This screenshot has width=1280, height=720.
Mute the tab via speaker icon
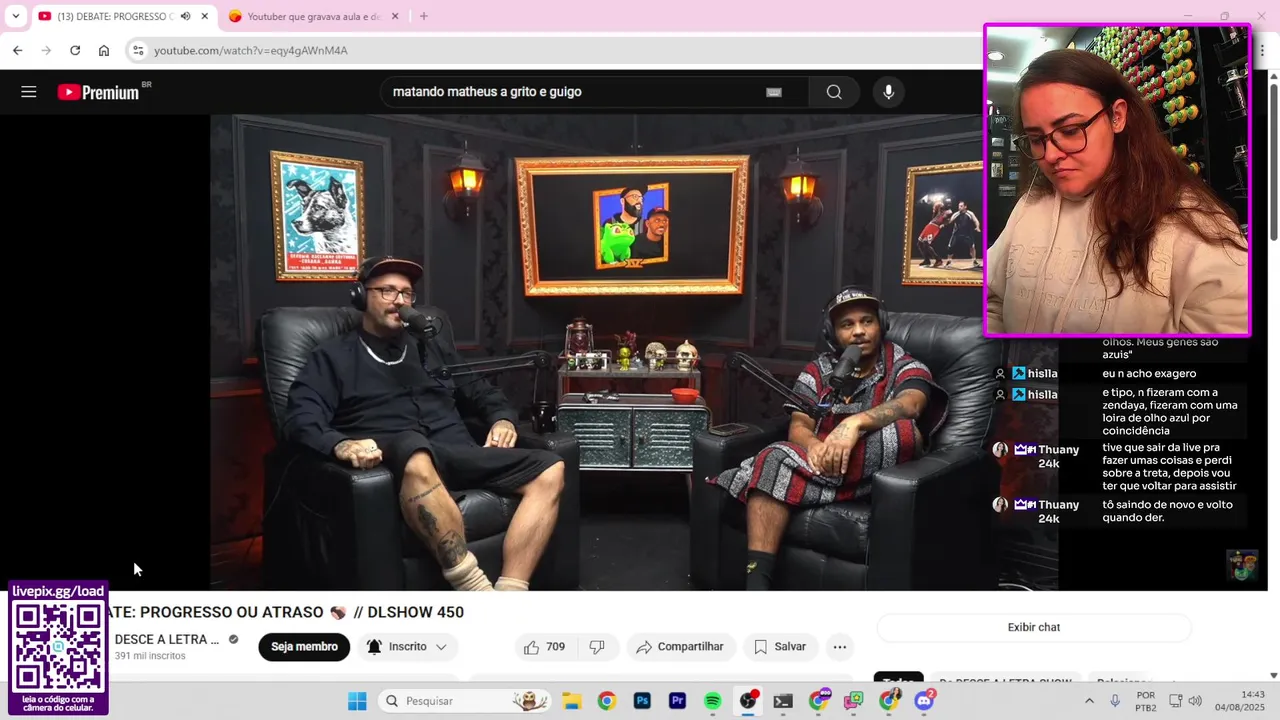tap(185, 16)
